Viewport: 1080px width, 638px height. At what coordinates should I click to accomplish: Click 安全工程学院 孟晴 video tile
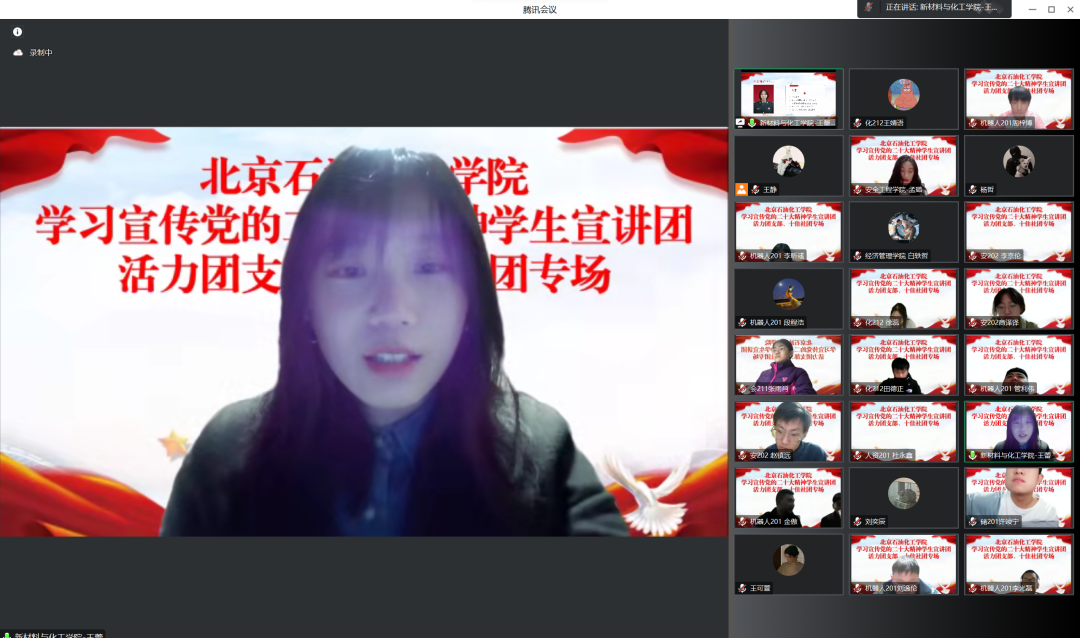903,165
